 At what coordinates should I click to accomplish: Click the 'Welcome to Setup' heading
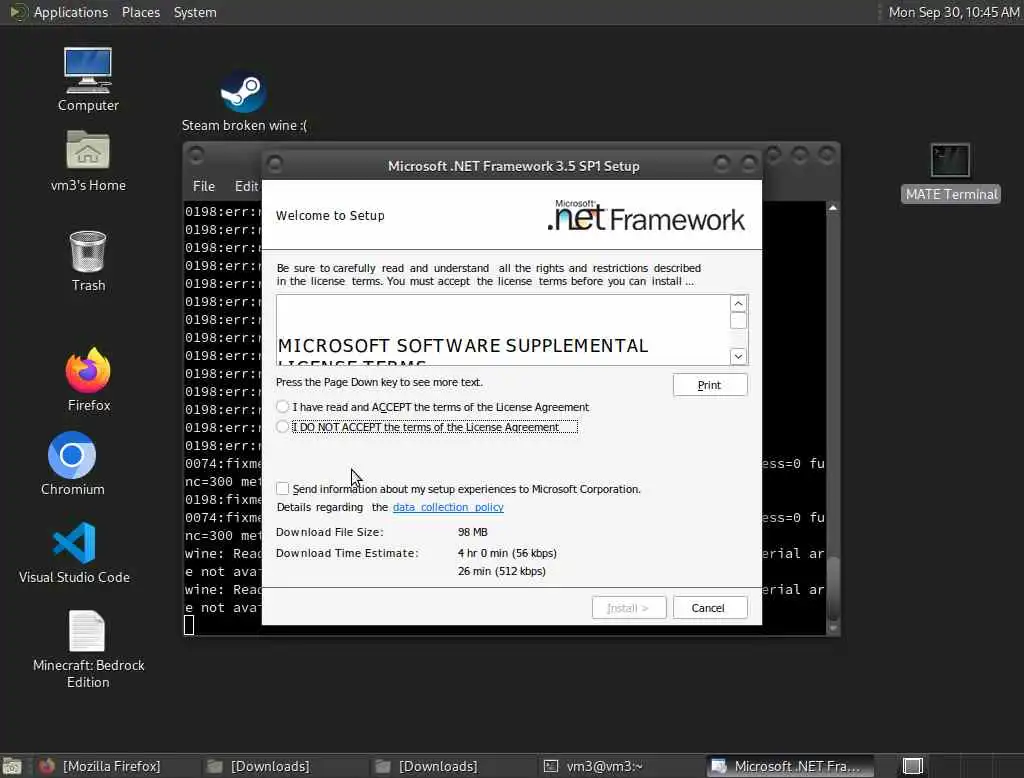330,216
